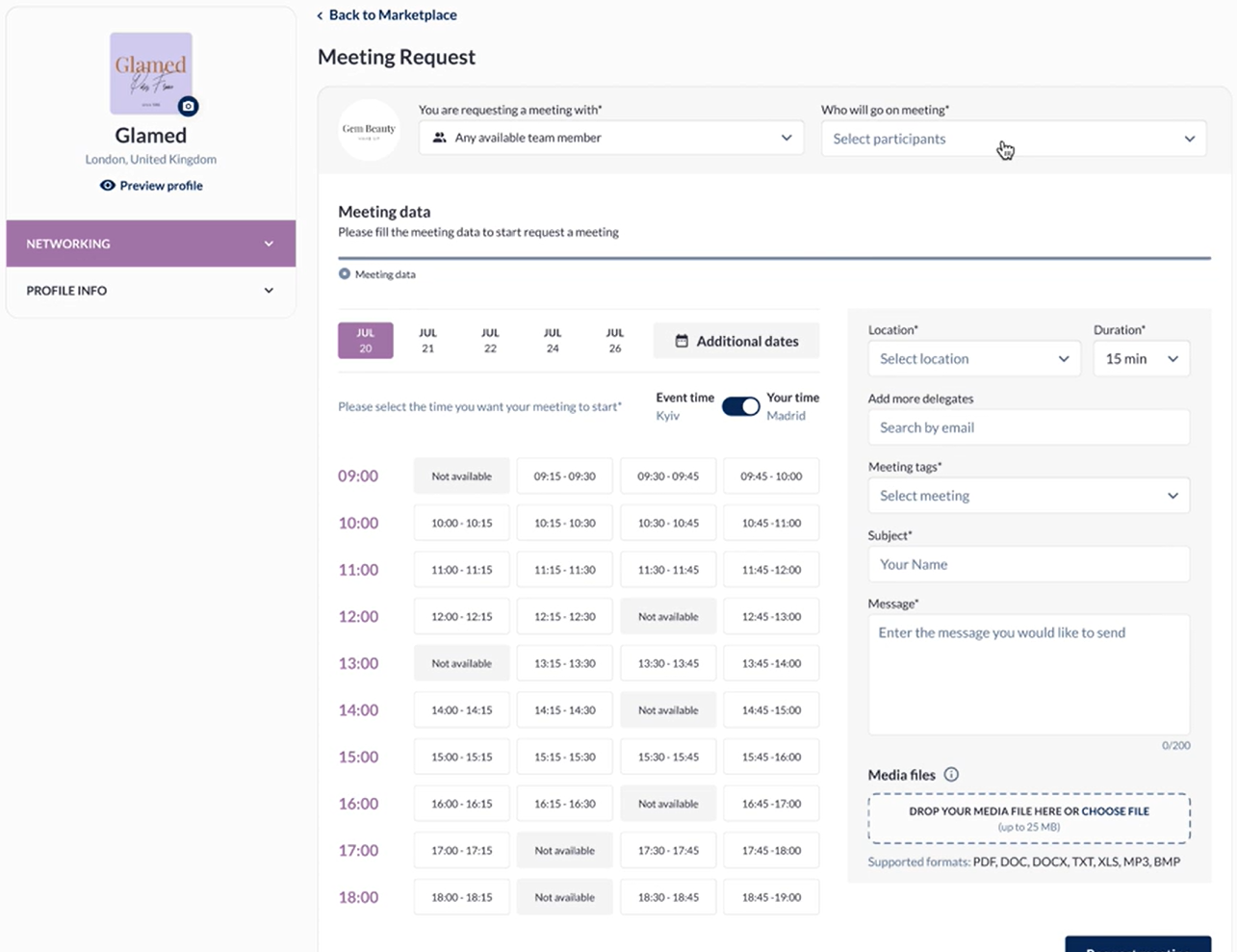This screenshot has height=952, width=1237.
Task: Expand the PROFILE INFO menu section
Action: coord(151,291)
